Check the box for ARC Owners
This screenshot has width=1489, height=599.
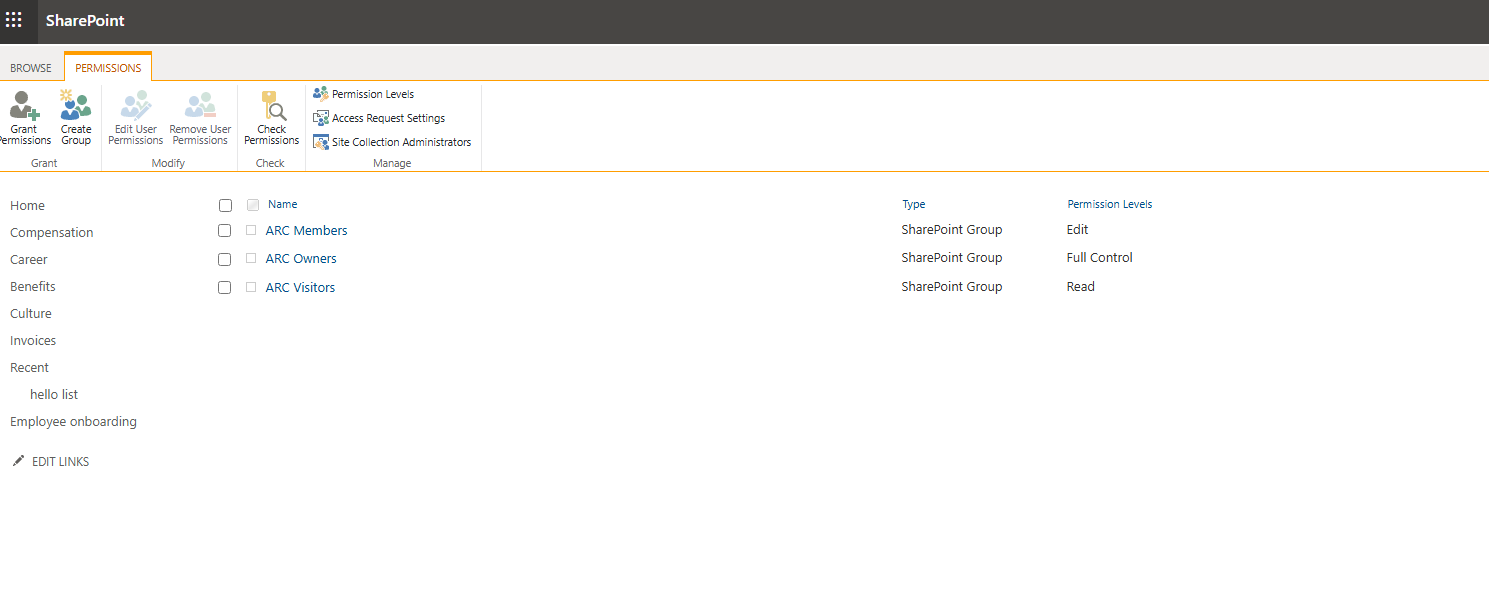click(225, 259)
